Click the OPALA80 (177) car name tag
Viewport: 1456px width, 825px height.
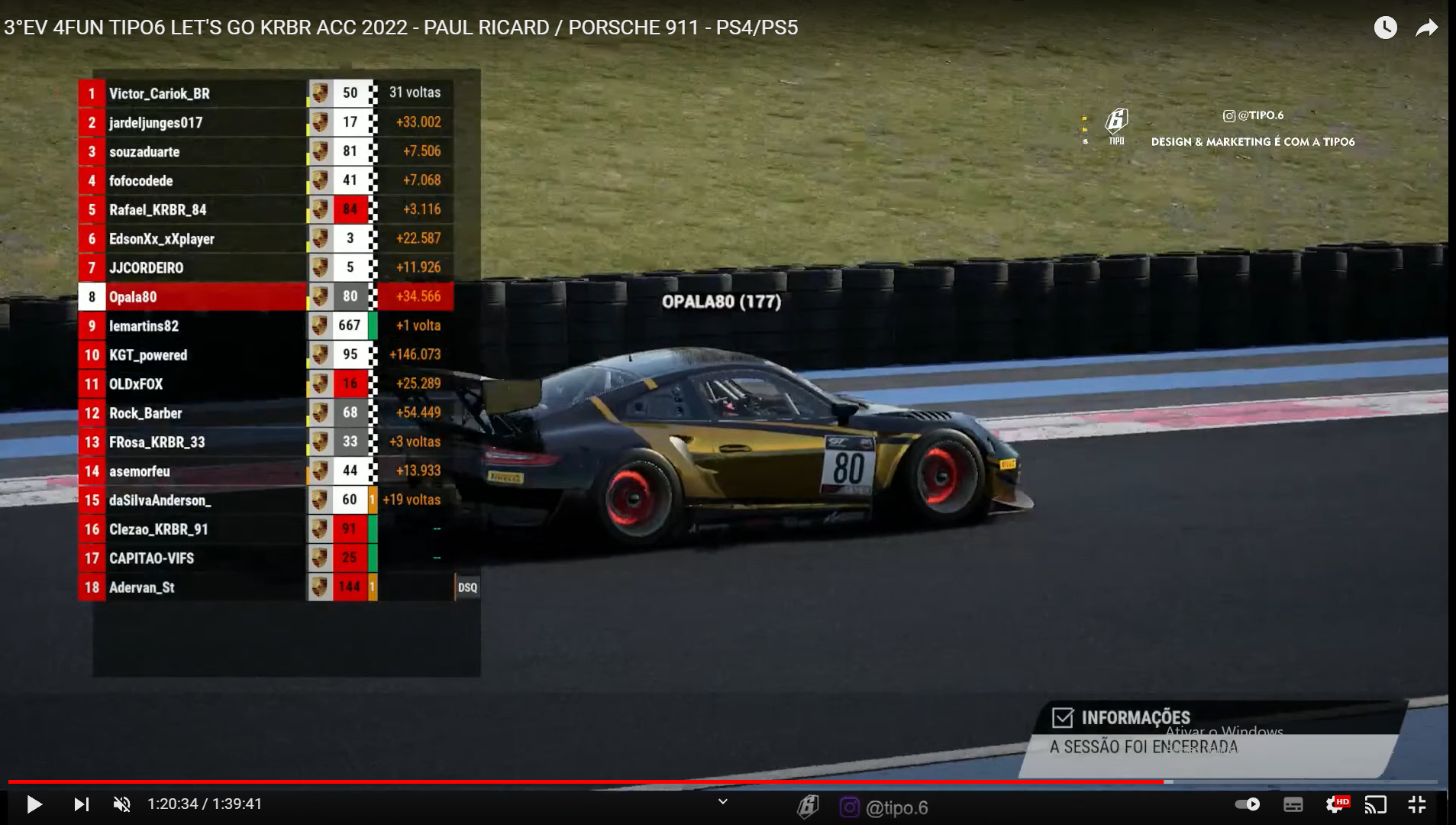point(722,302)
